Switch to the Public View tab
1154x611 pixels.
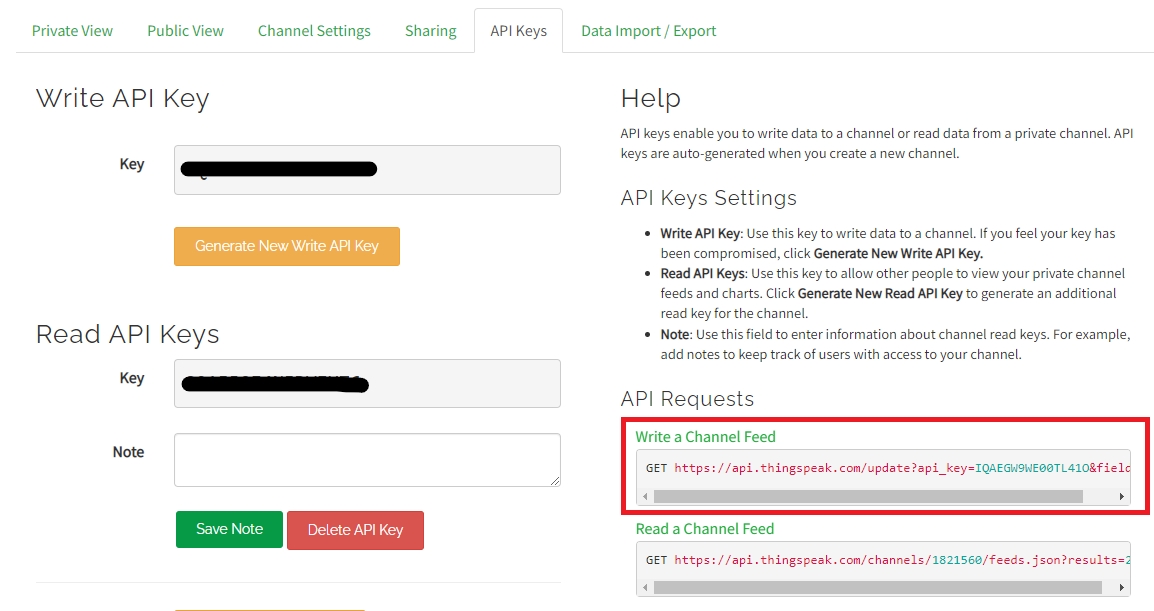pos(185,31)
